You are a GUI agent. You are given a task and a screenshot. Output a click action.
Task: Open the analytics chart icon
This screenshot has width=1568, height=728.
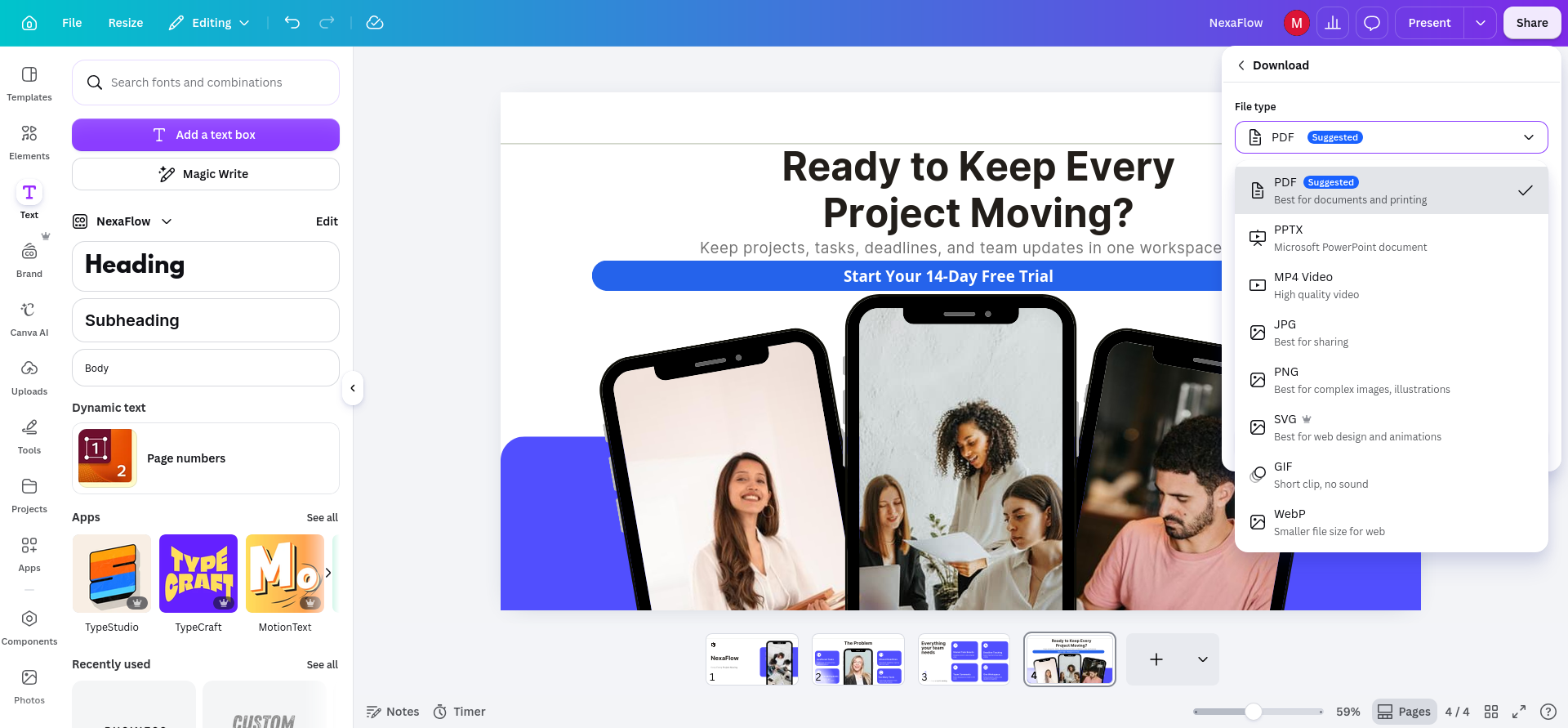[1333, 23]
